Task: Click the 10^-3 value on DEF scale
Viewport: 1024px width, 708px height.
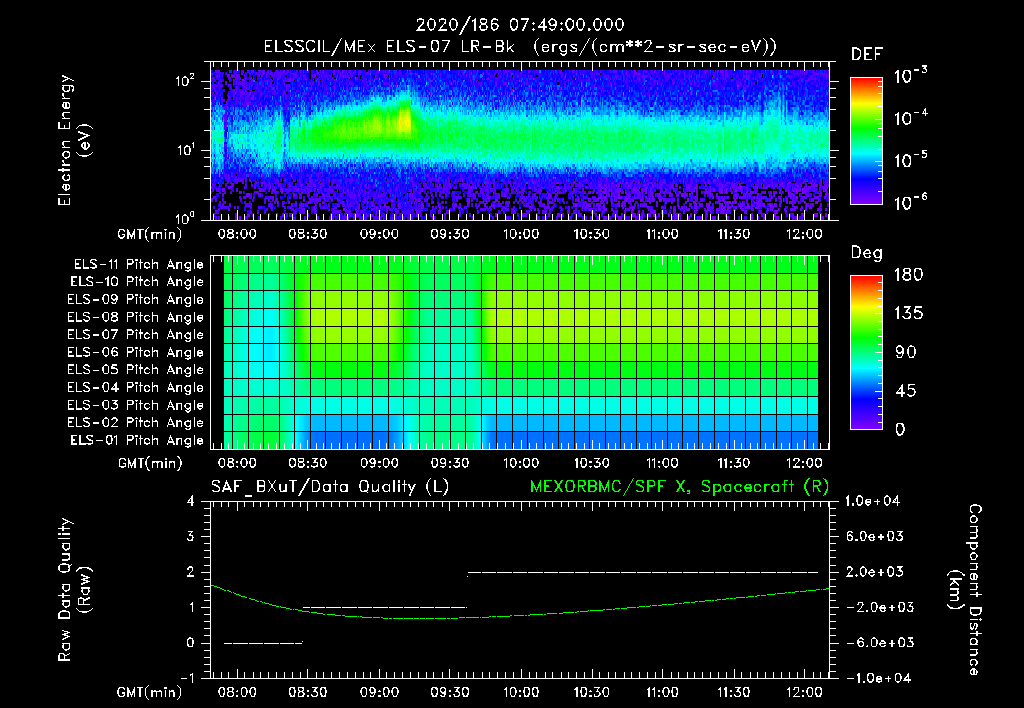Action: click(910, 75)
